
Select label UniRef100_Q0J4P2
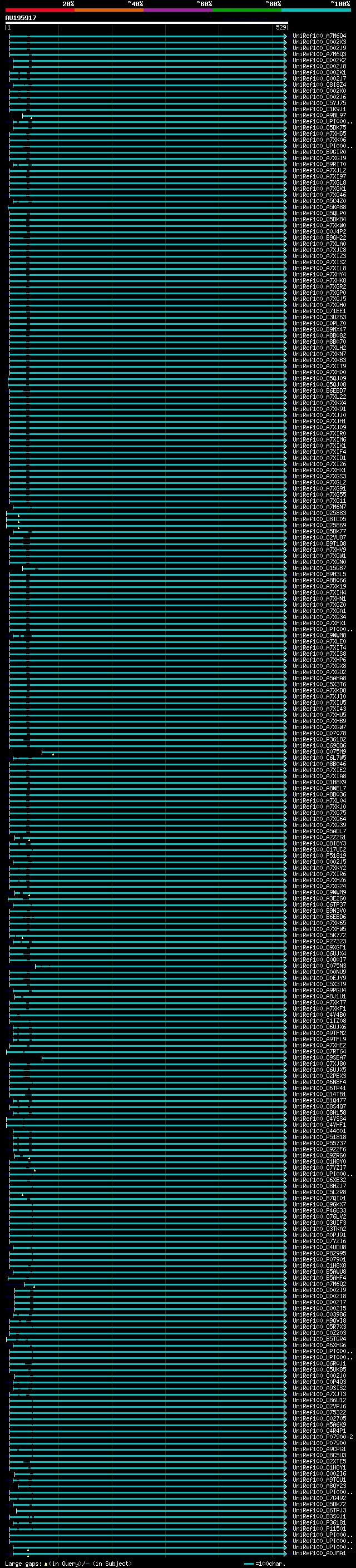pos(319,231)
